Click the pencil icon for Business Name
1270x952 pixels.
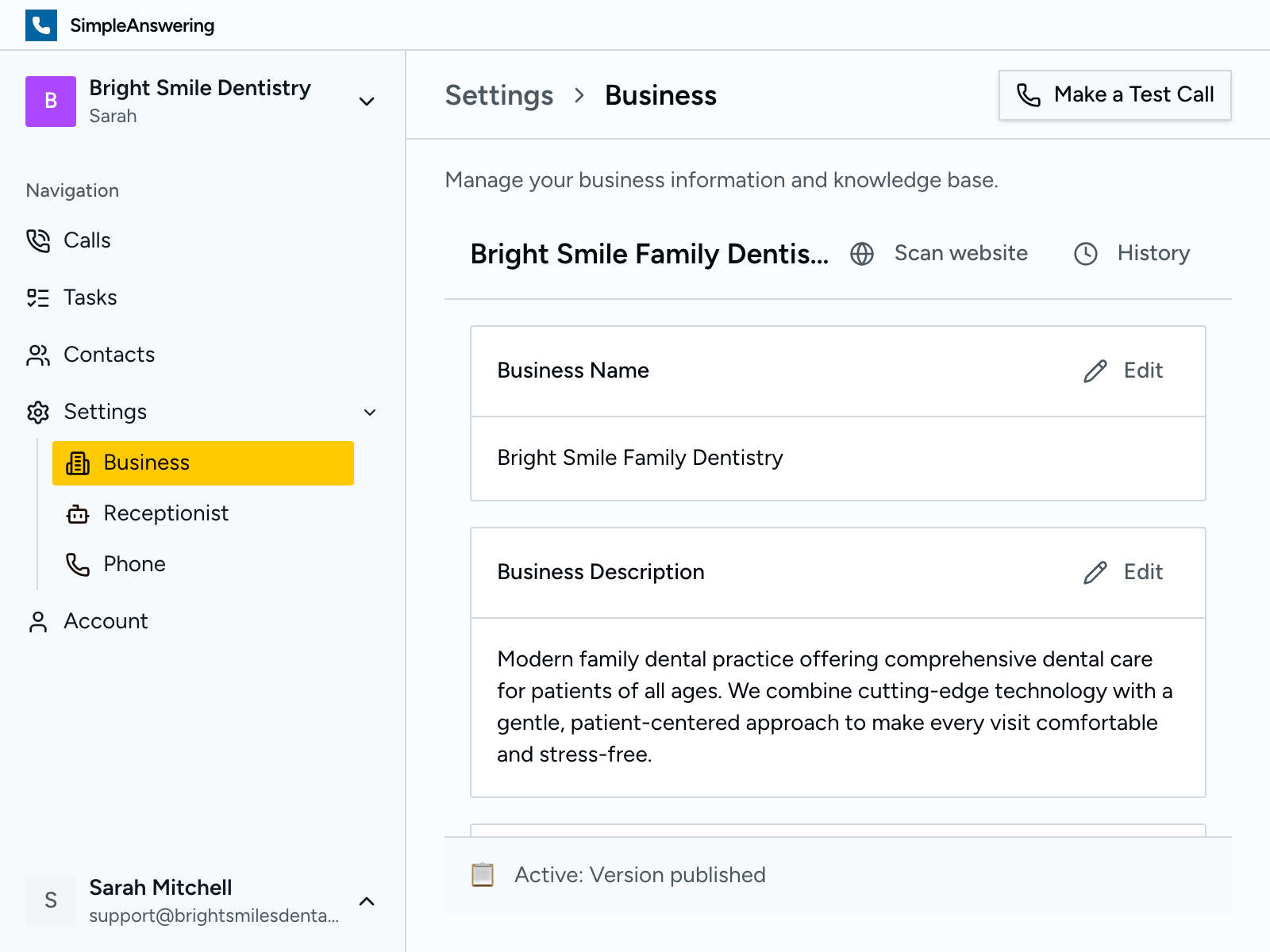[1095, 370]
